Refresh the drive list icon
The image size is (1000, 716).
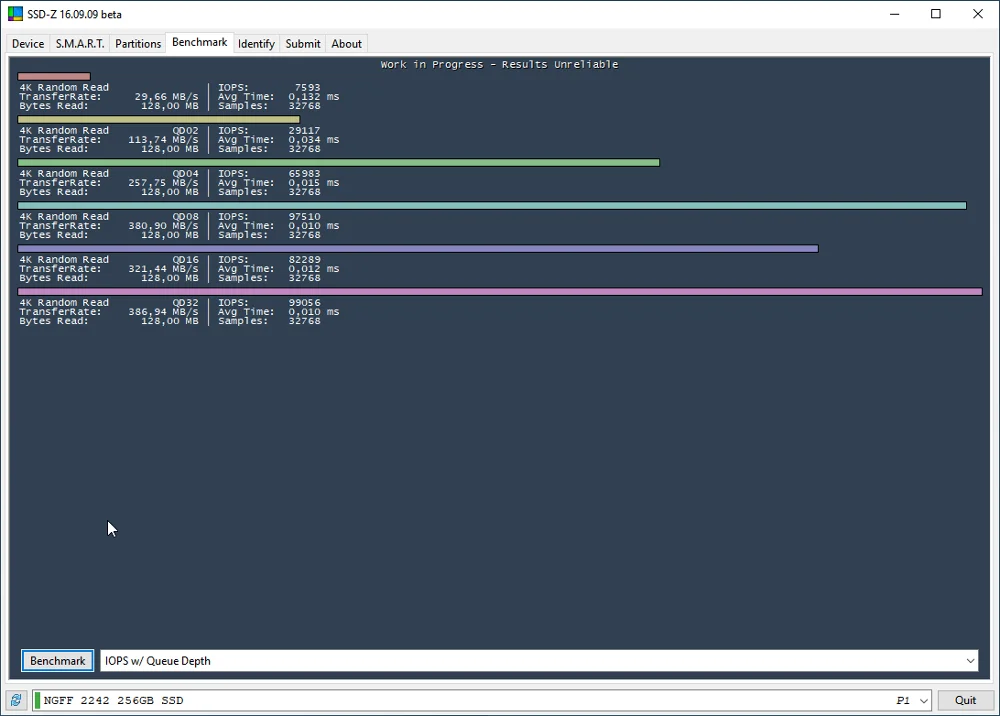(16, 700)
